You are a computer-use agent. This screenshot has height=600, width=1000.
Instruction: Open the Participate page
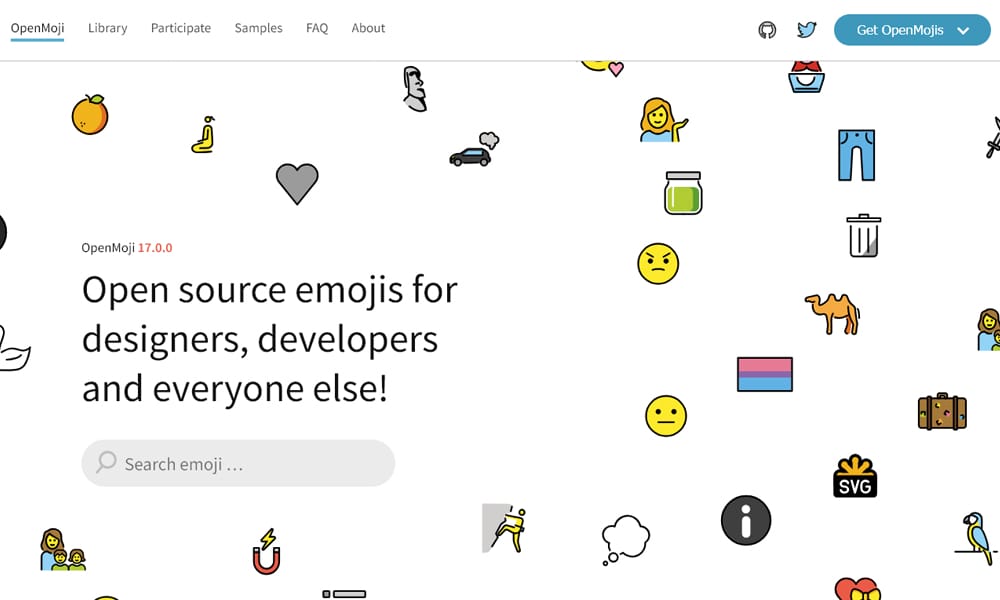pos(181,28)
